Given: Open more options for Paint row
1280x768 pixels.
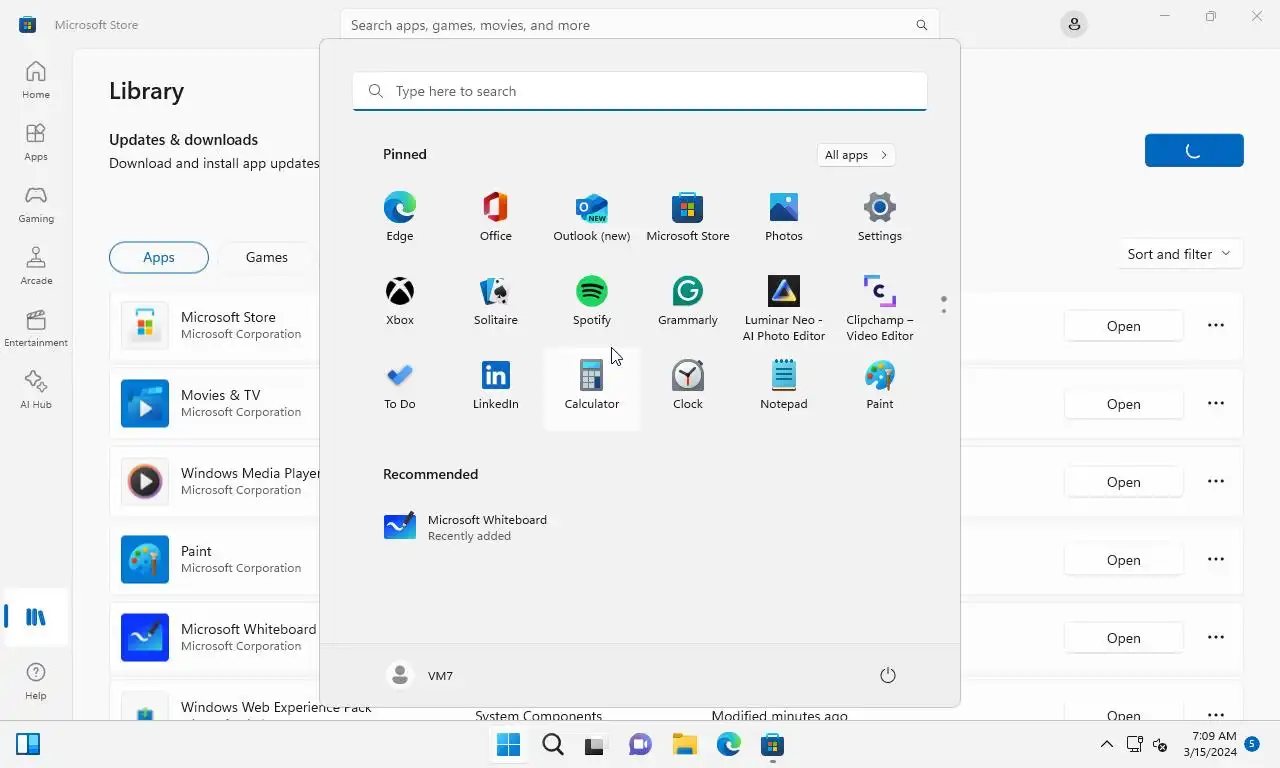Looking at the screenshot, I should (x=1216, y=560).
